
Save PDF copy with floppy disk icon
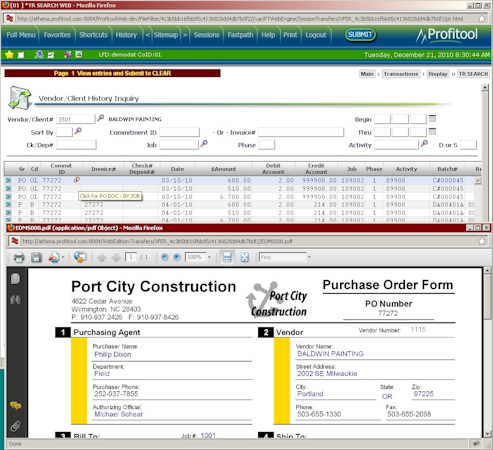coord(36,257)
